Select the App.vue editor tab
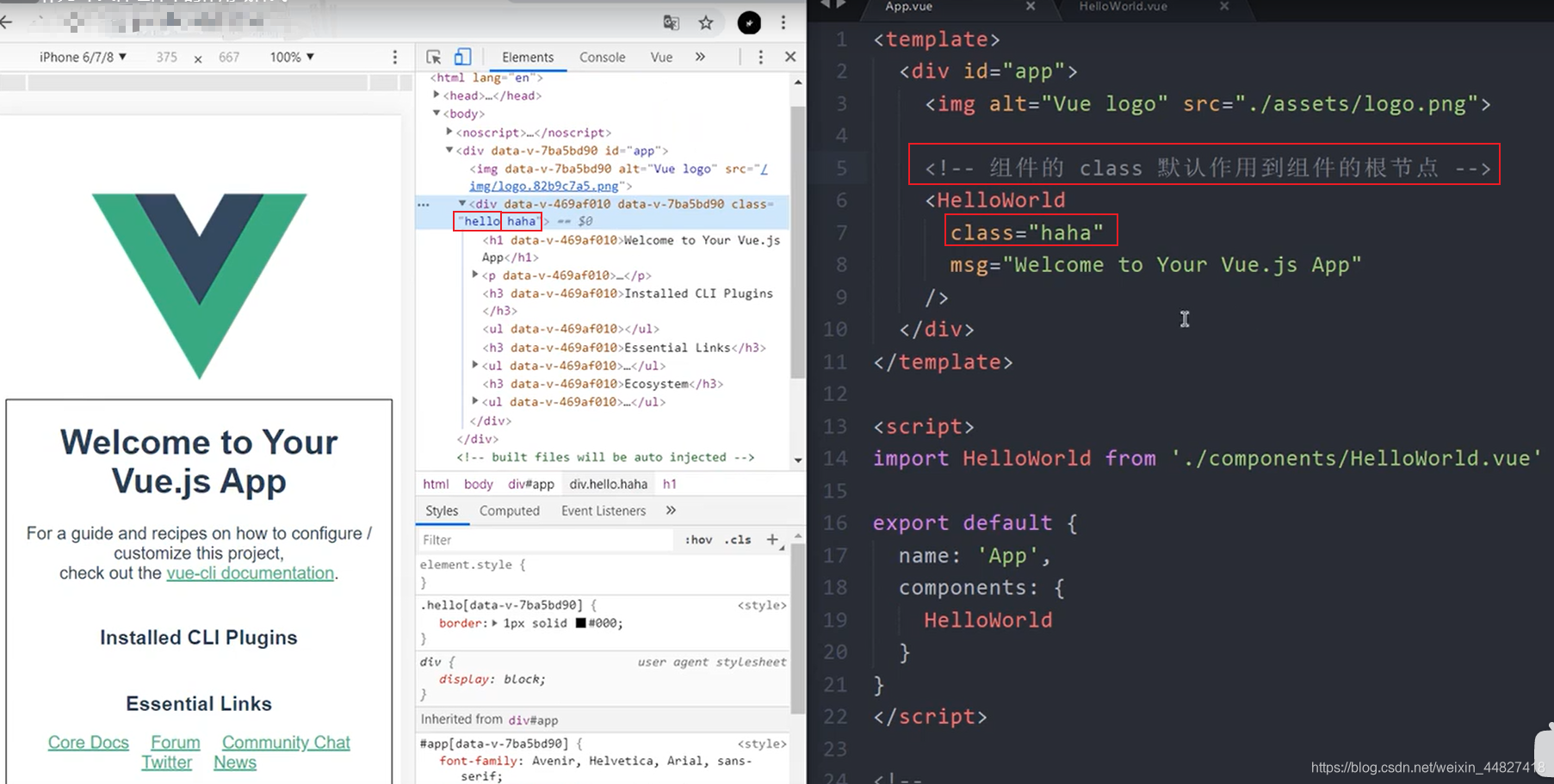The image size is (1554, 784). [909, 6]
